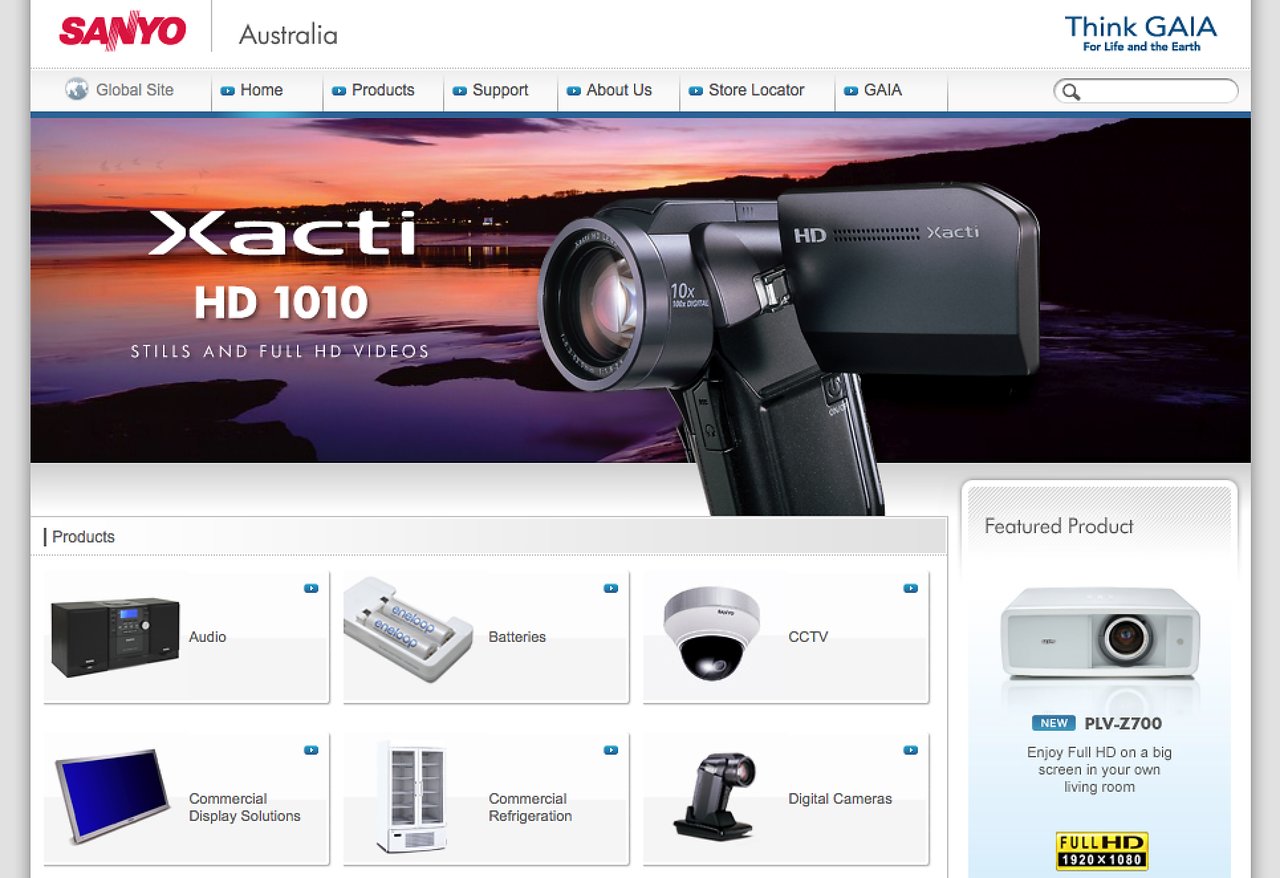
Task: Visit the Global Site link
Action: [x=134, y=90]
